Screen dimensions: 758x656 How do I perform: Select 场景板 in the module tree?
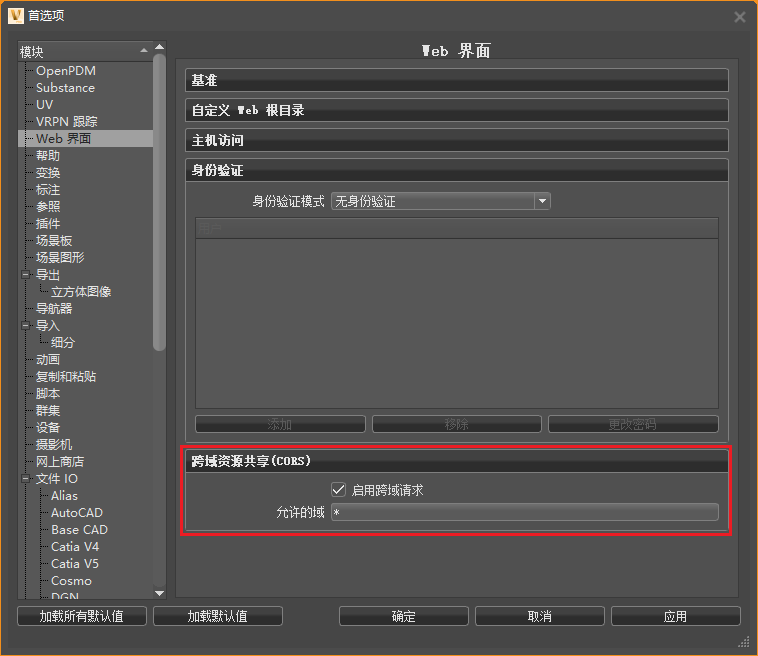pyautogui.click(x=54, y=241)
